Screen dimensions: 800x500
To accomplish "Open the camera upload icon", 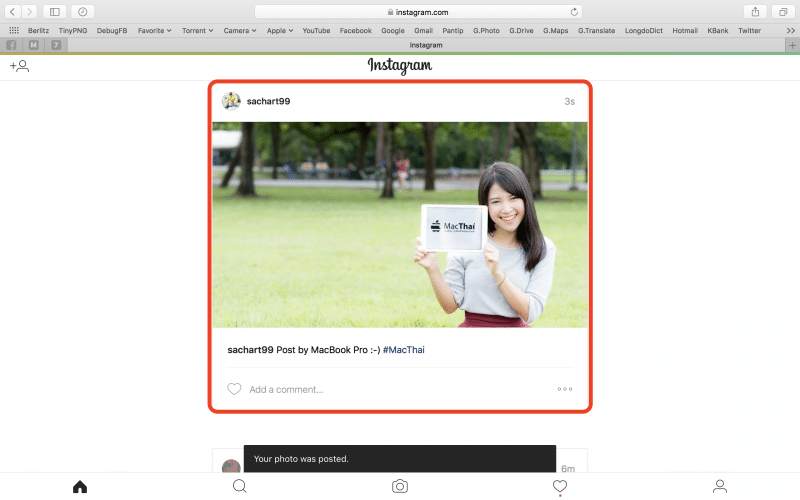I will [400, 486].
